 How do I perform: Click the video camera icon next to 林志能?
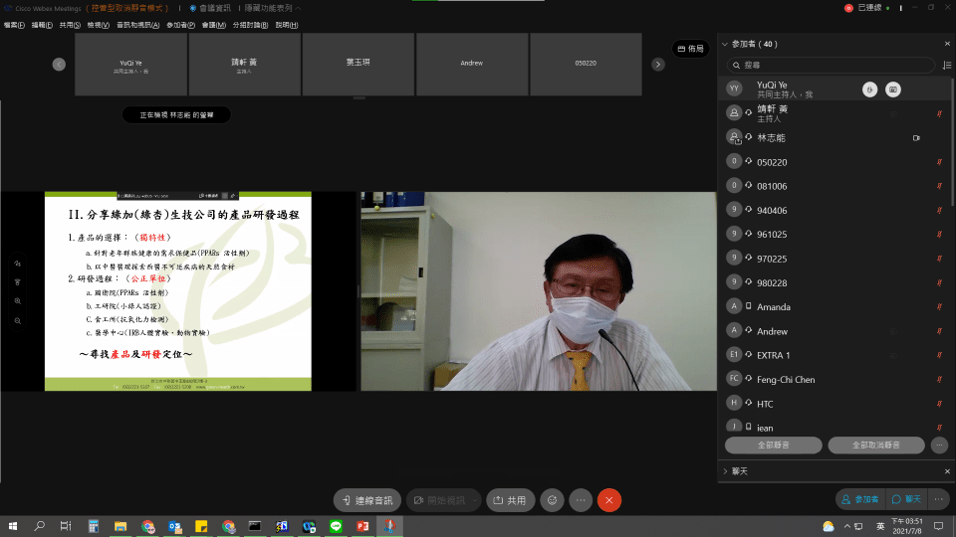(x=916, y=138)
